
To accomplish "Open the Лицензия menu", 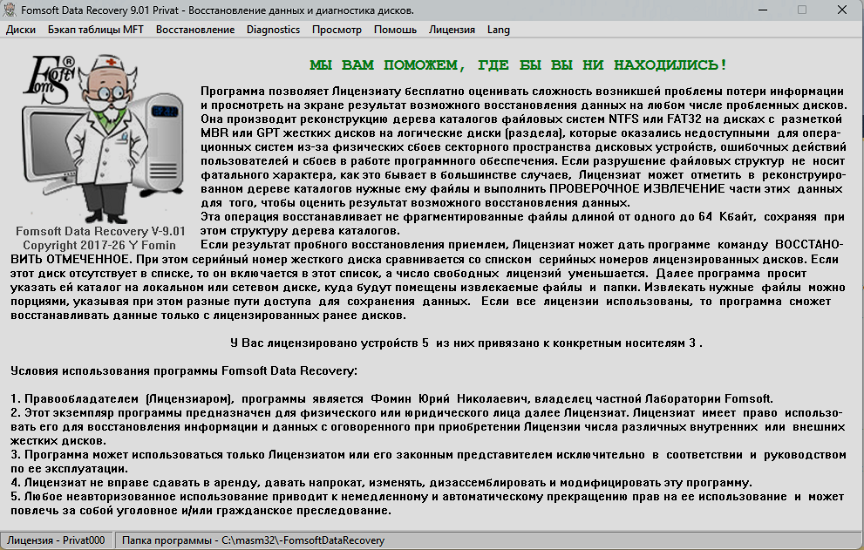I will 452,30.
